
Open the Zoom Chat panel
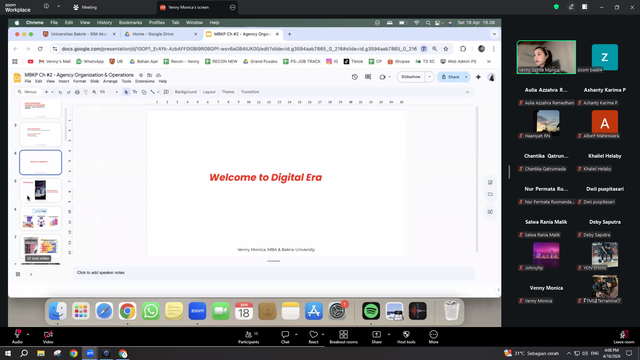click(x=285, y=337)
